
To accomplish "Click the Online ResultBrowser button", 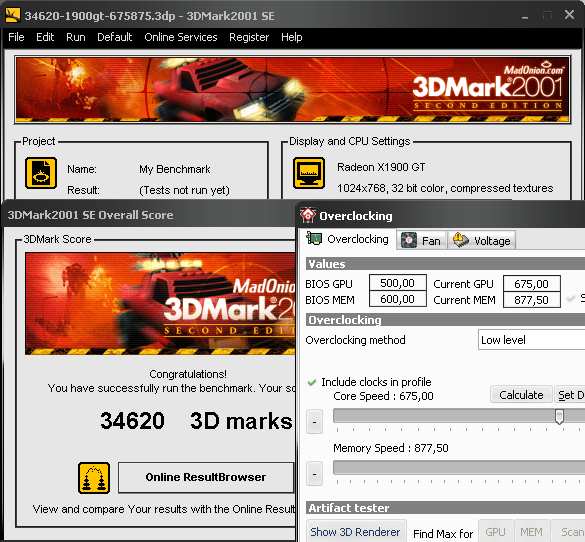I will point(206,477).
